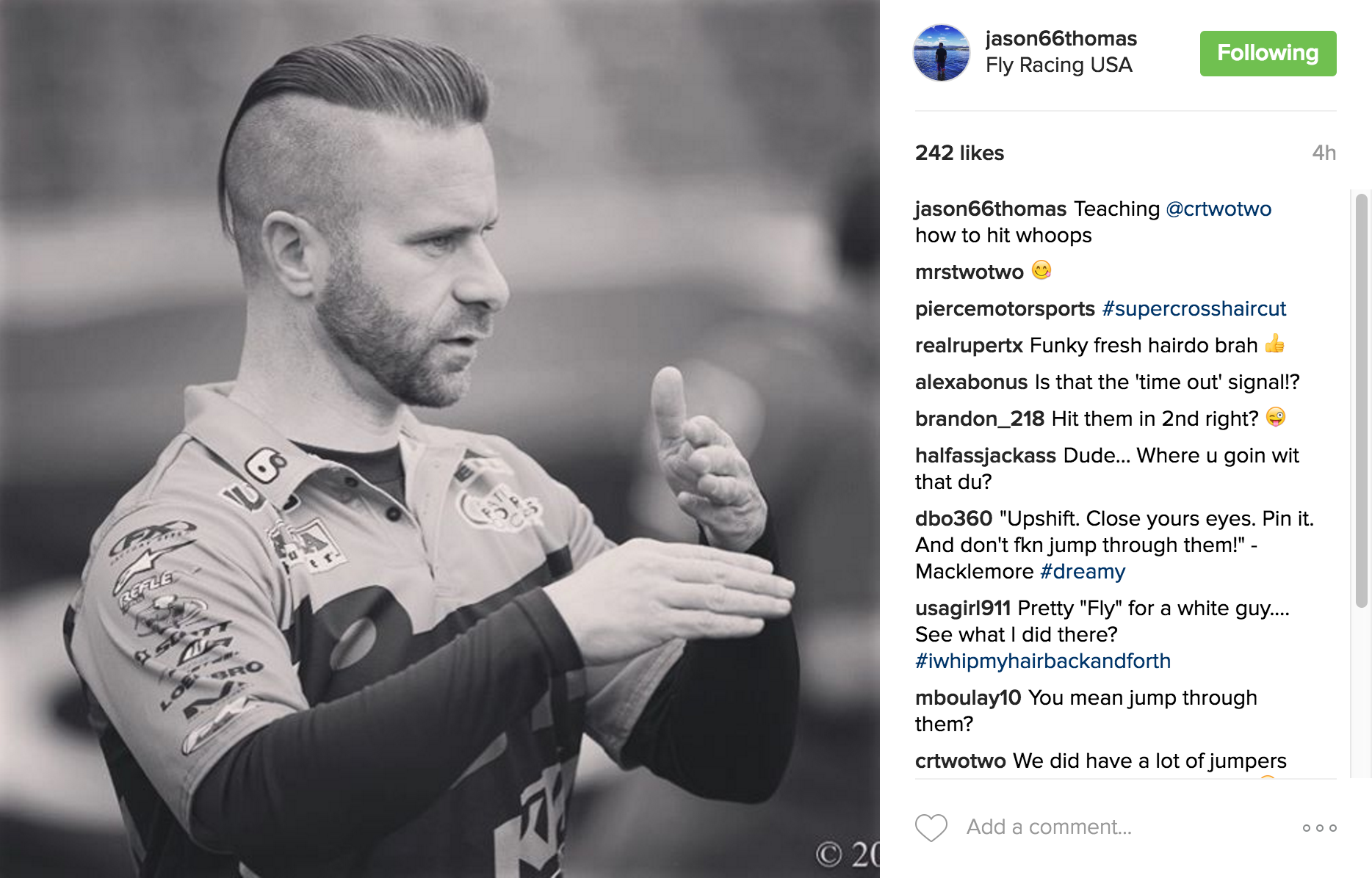The height and width of the screenshot is (878, 1372).
Task: Like the post with the heart icon
Action: [x=931, y=827]
